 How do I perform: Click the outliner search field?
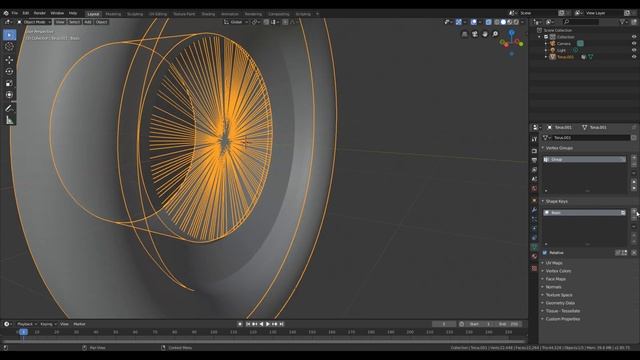[x=581, y=22]
